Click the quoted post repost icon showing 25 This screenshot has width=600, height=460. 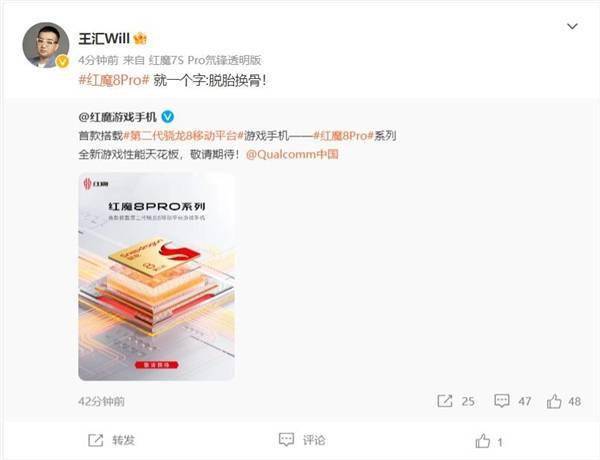(x=445, y=401)
